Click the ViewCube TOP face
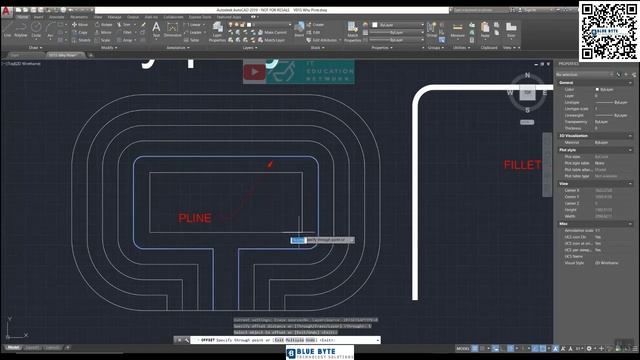The height and width of the screenshot is (360, 640). (527, 93)
